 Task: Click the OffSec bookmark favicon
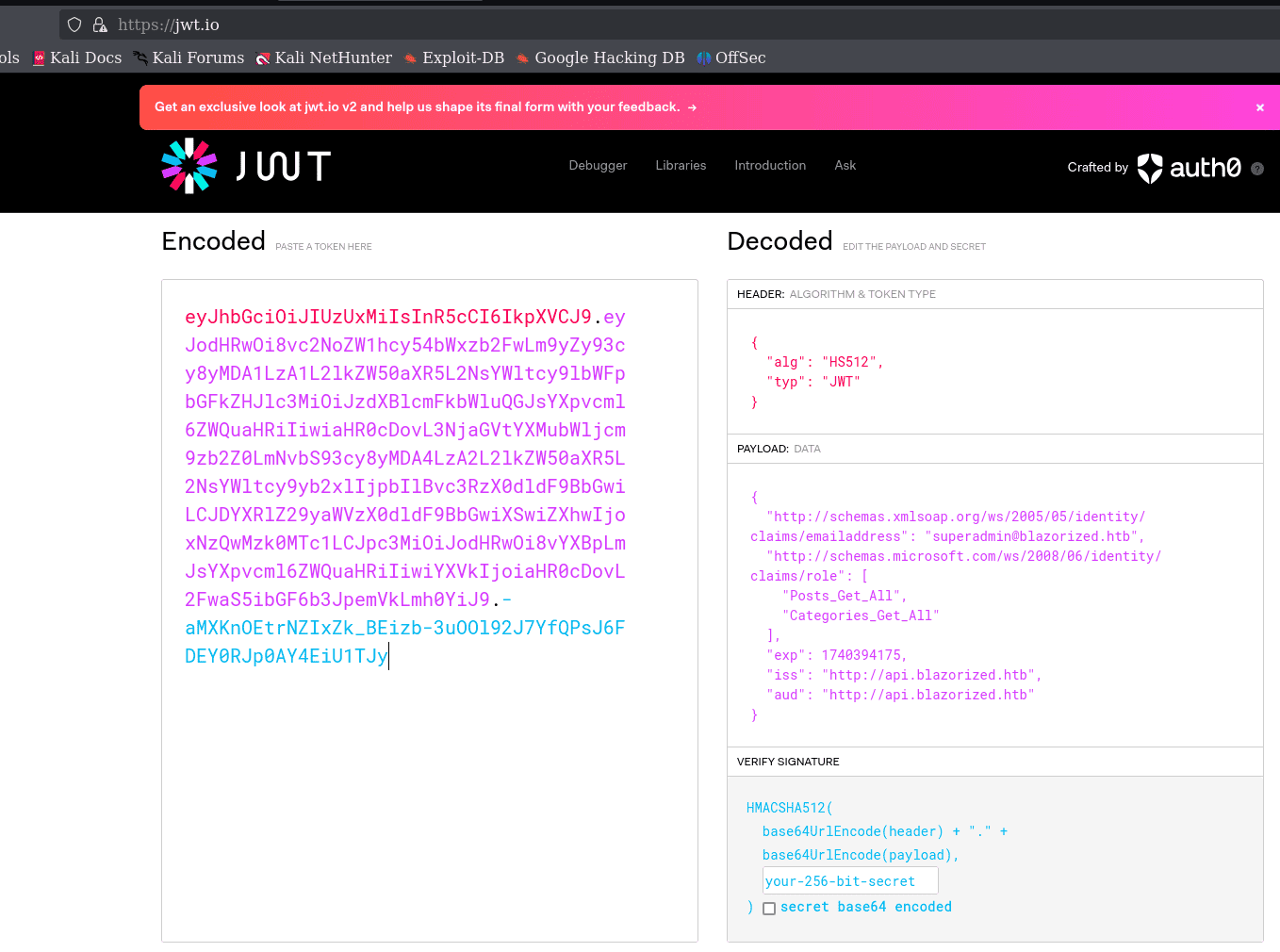(704, 58)
